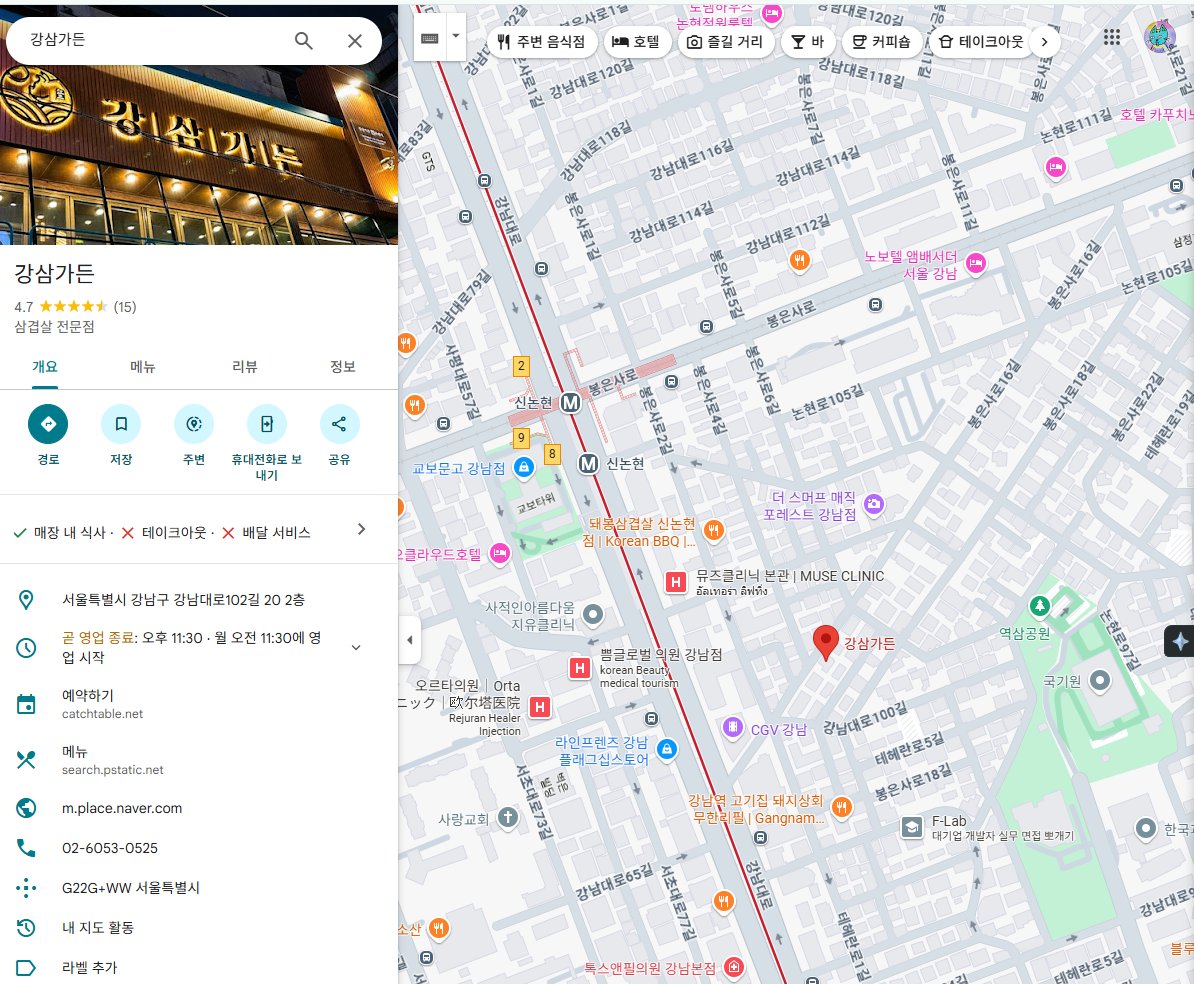
Task: Switch to the 정보 tab
Action: point(343,366)
